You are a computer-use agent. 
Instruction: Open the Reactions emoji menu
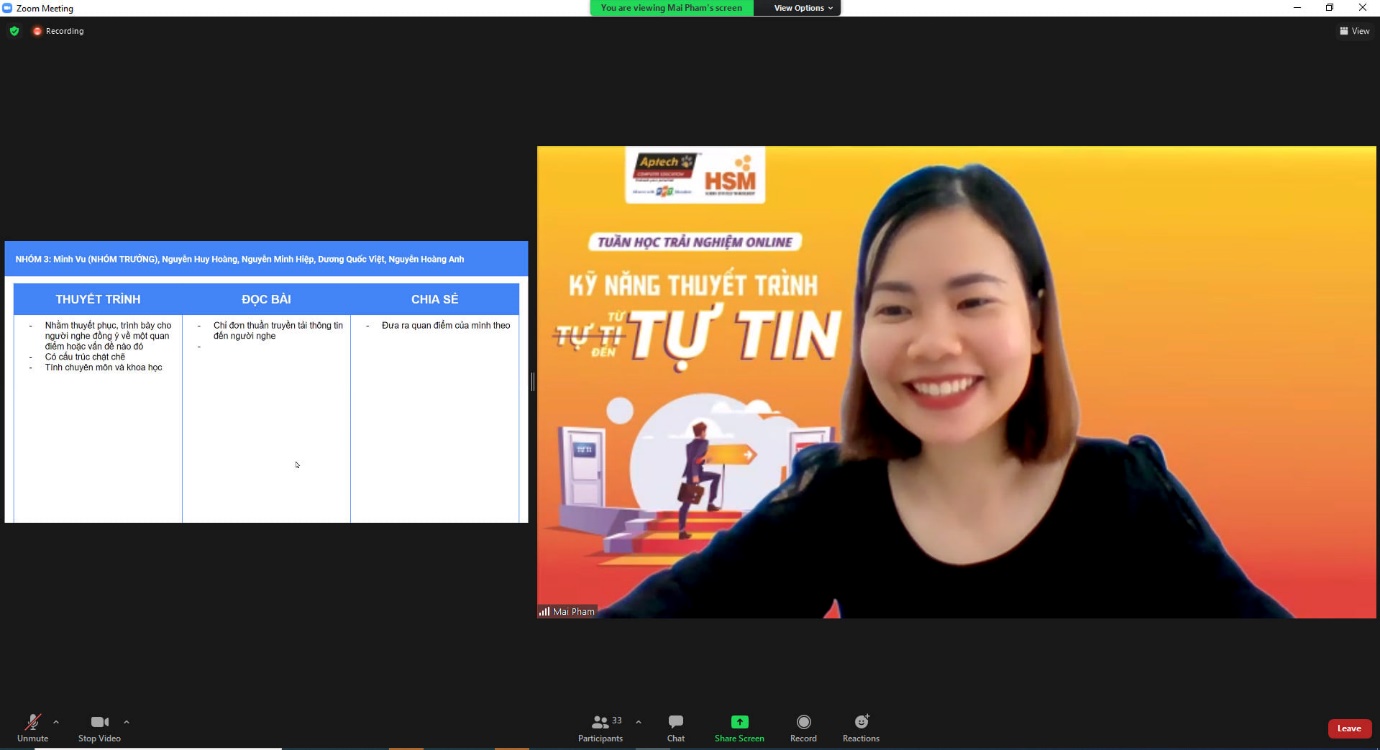pyautogui.click(x=861, y=722)
